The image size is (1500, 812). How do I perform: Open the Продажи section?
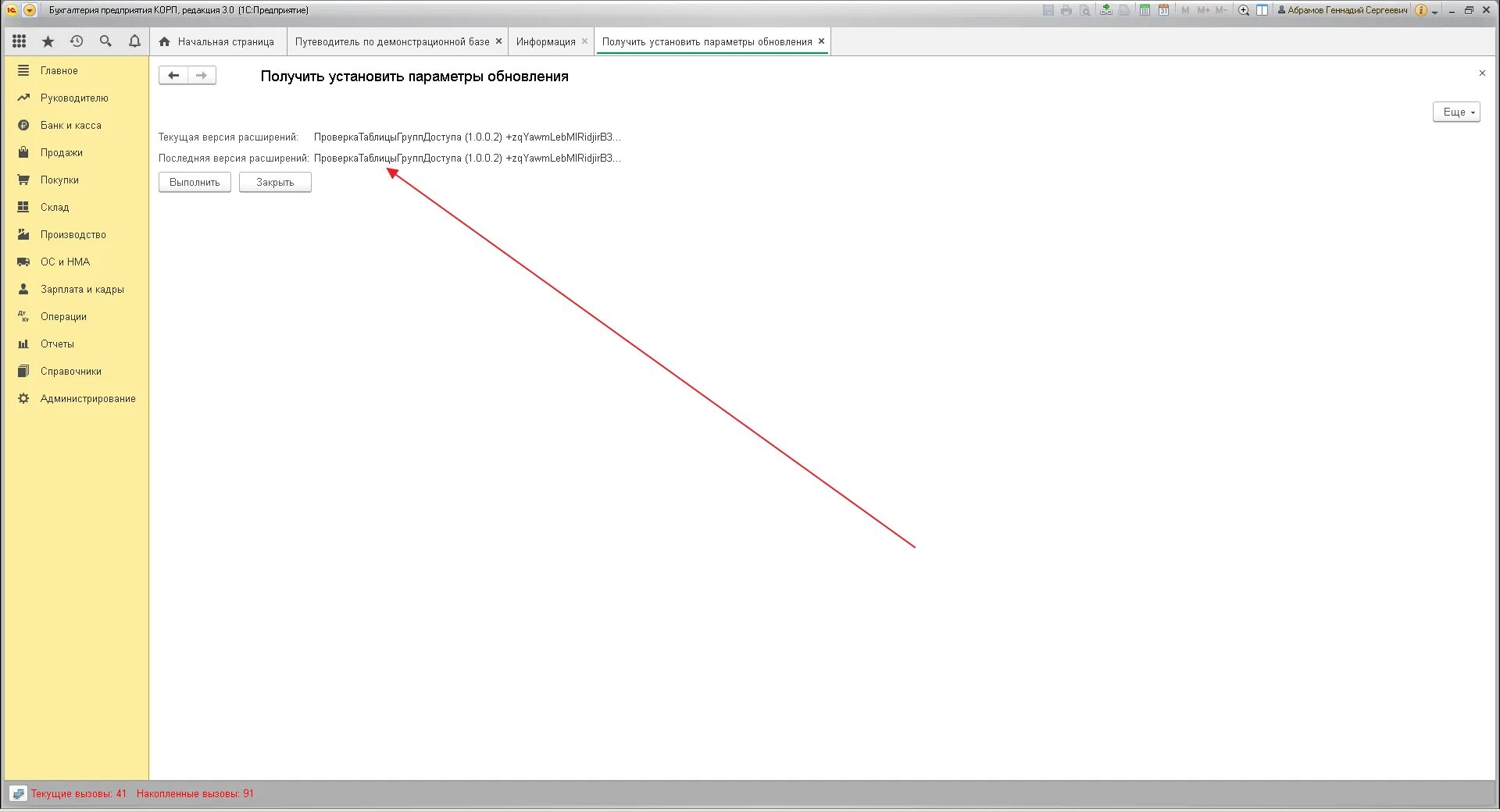pyautogui.click(x=76, y=152)
